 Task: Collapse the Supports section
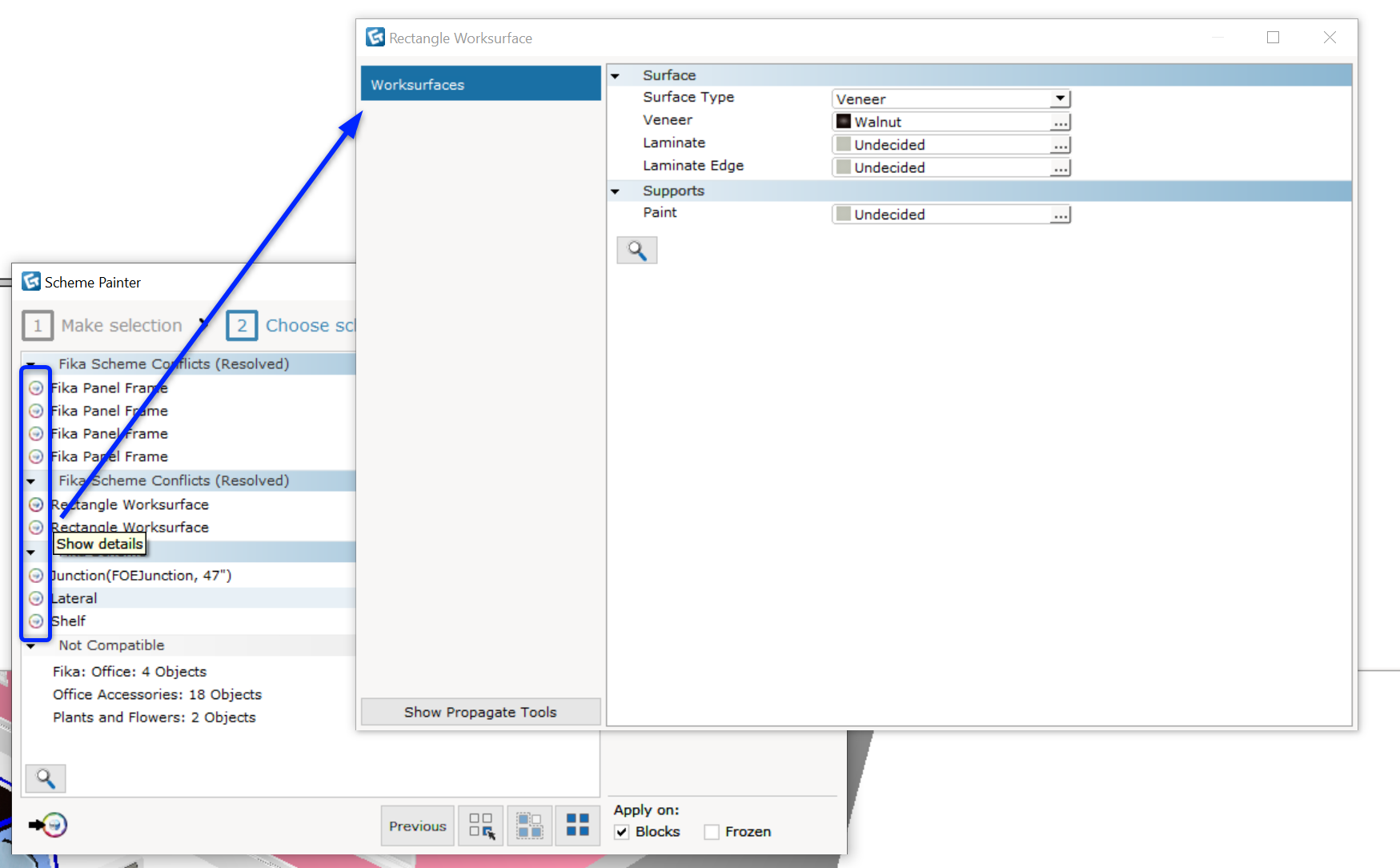click(616, 191)
